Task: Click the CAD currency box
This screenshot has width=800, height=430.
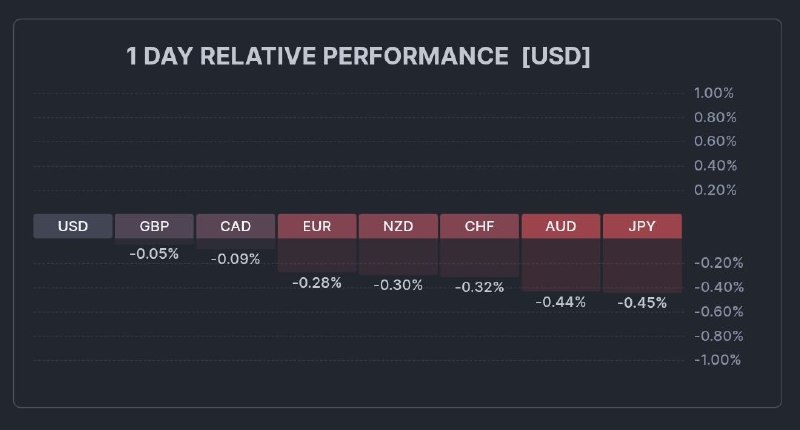Action: tap(235, 226)
